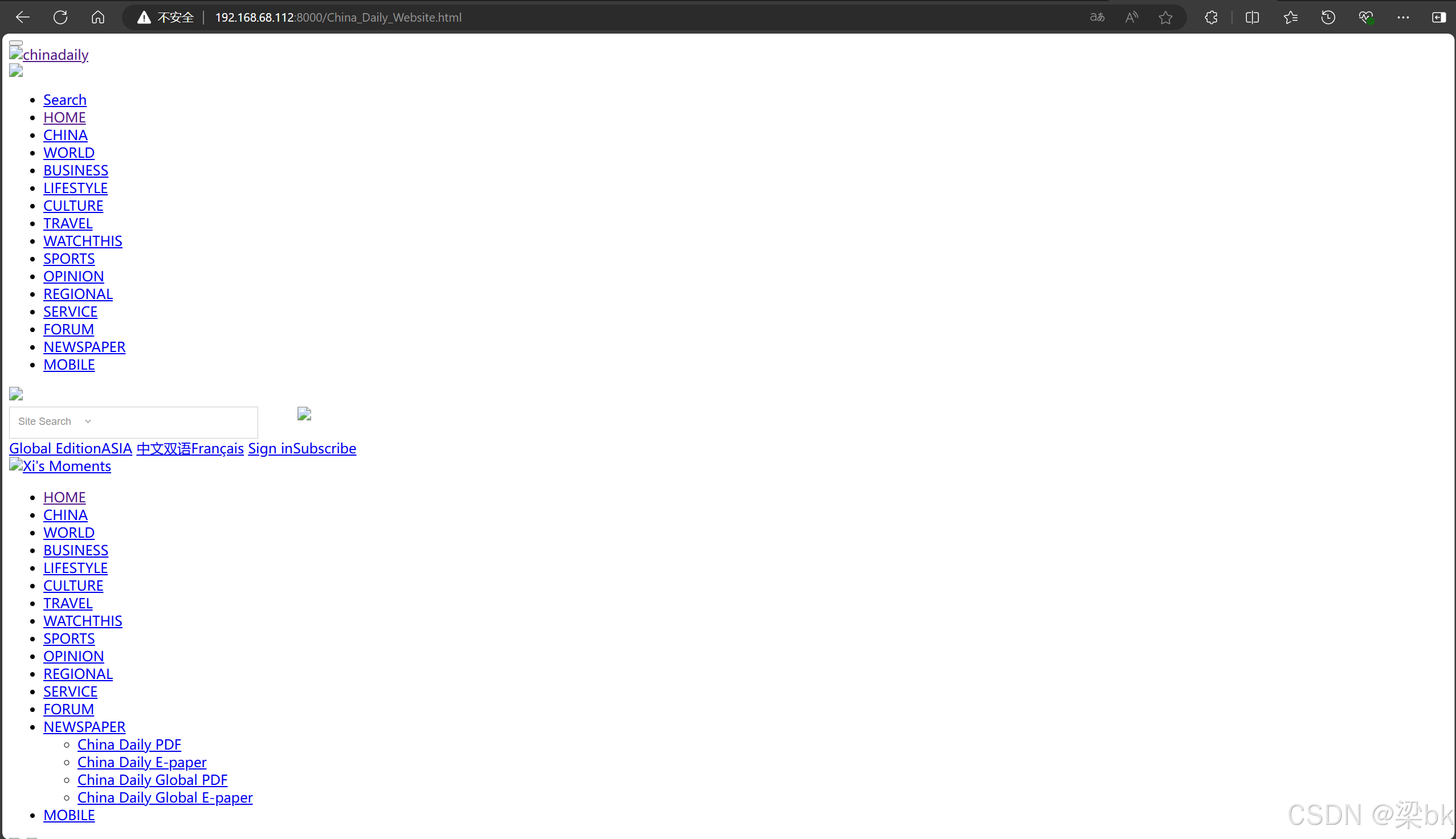Open BUSINESS in the first navigation list

pyautogui.click(x=76, y=170)
